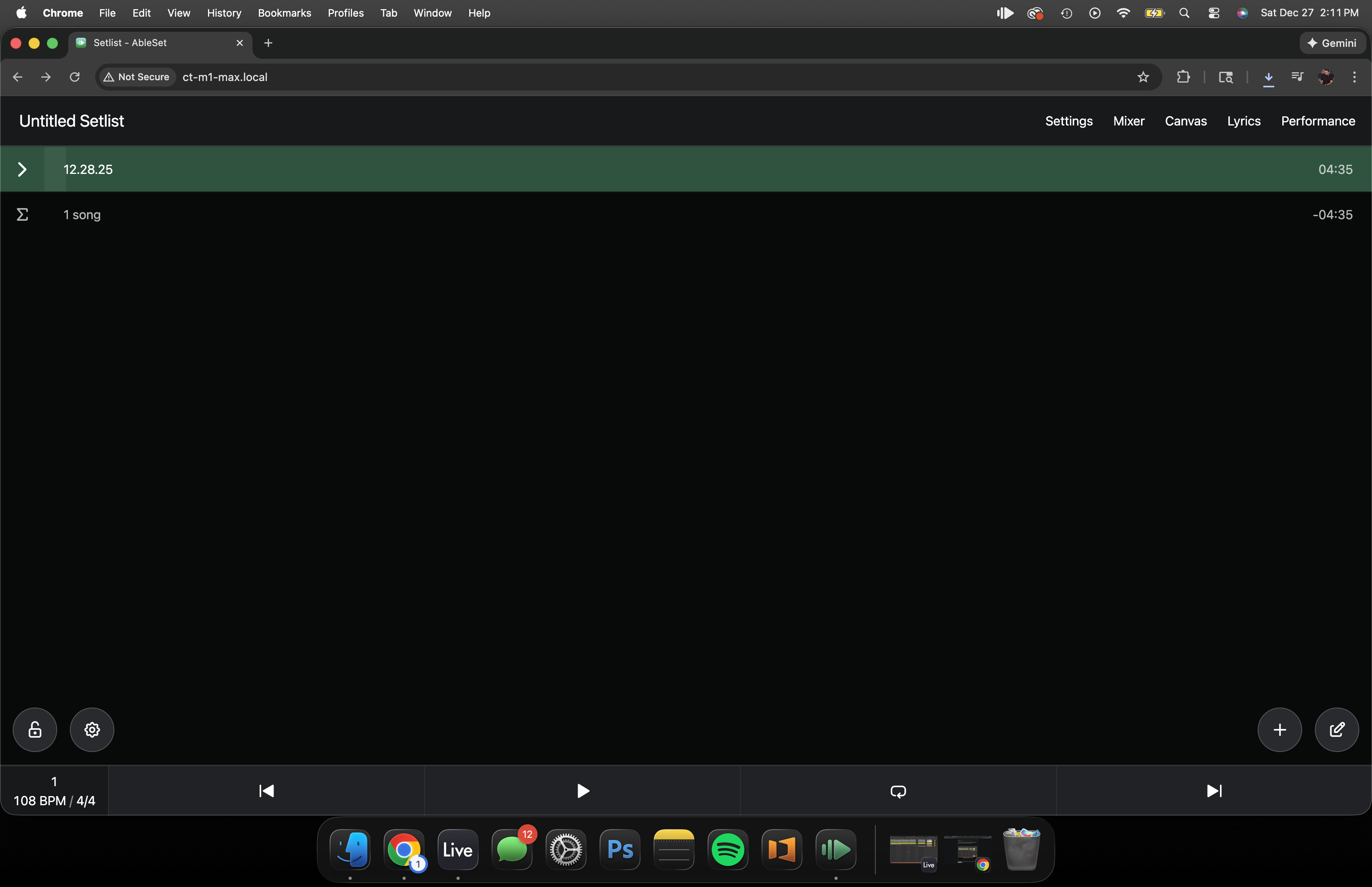Switch to the Lyrics view
The height and width of the screenshot is (887, 1372).
click(1244, 121)
